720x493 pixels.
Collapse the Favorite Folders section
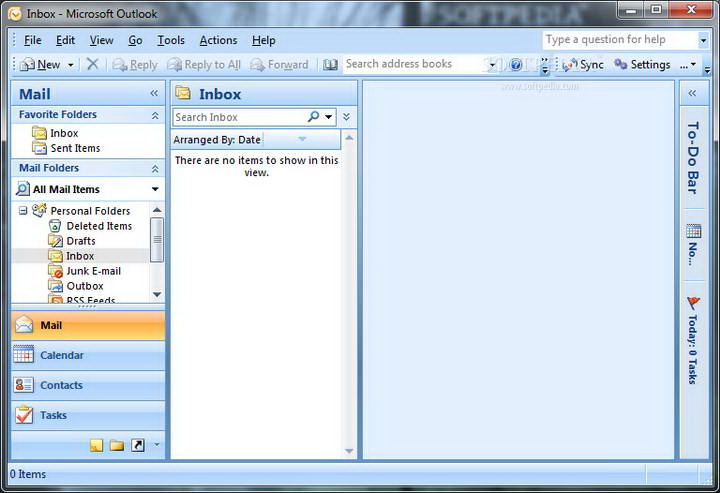[155, 115]
